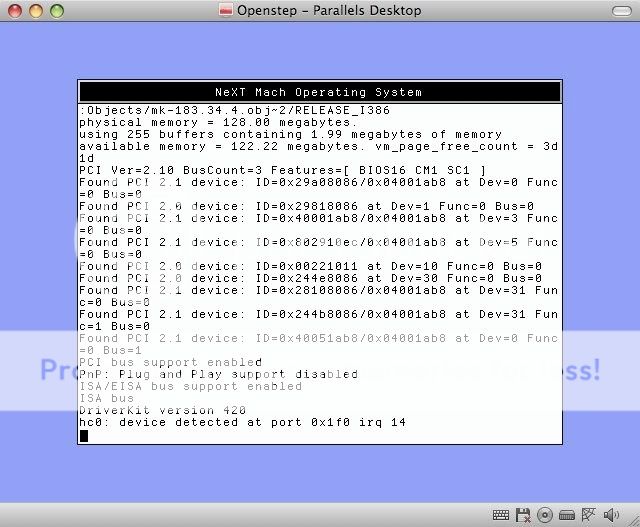Click the 'NeXT Mach Operating System' header

coord(319,92)
